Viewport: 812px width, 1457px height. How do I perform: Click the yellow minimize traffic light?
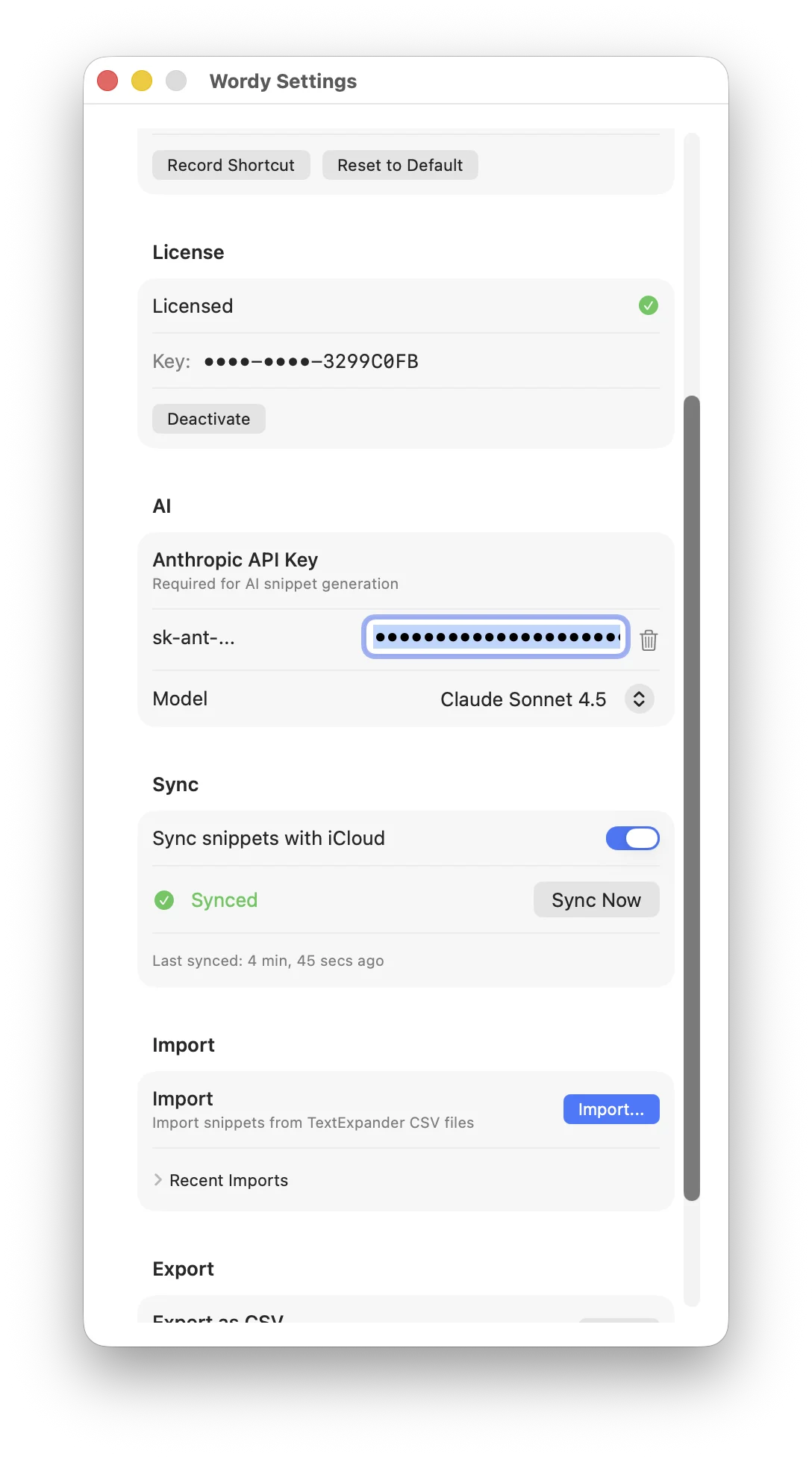pos(141,80)
